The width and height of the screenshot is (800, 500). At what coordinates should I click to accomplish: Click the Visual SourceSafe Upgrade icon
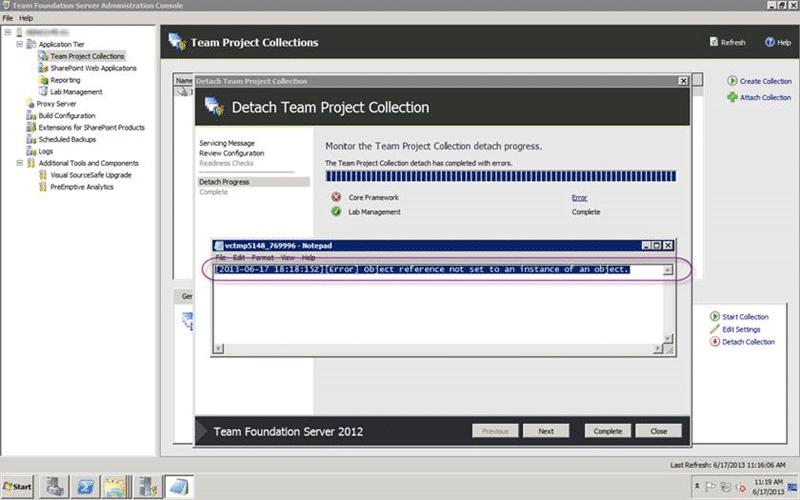43,175
